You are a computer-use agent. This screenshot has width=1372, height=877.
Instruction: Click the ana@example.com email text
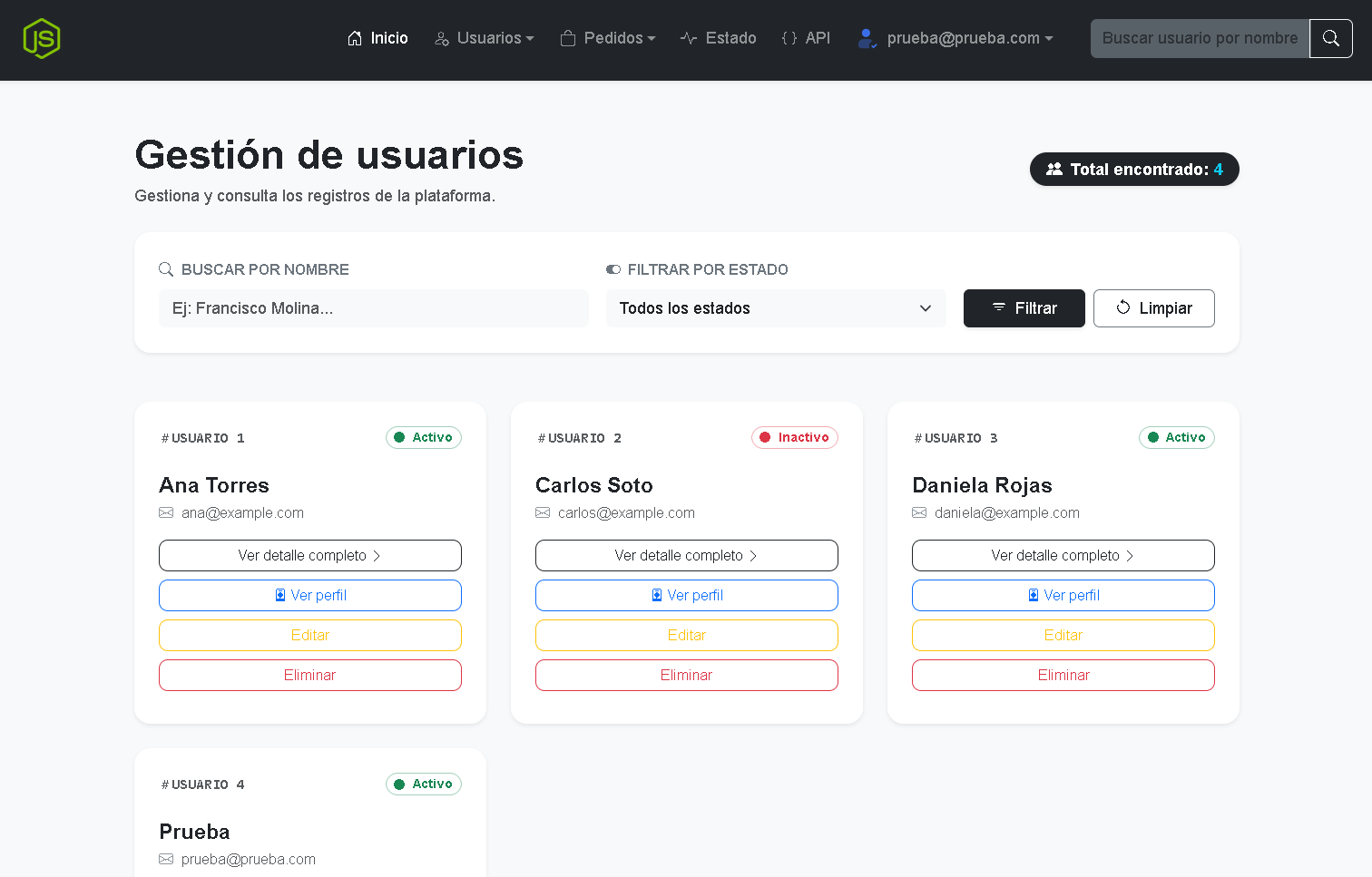(242, 512)
